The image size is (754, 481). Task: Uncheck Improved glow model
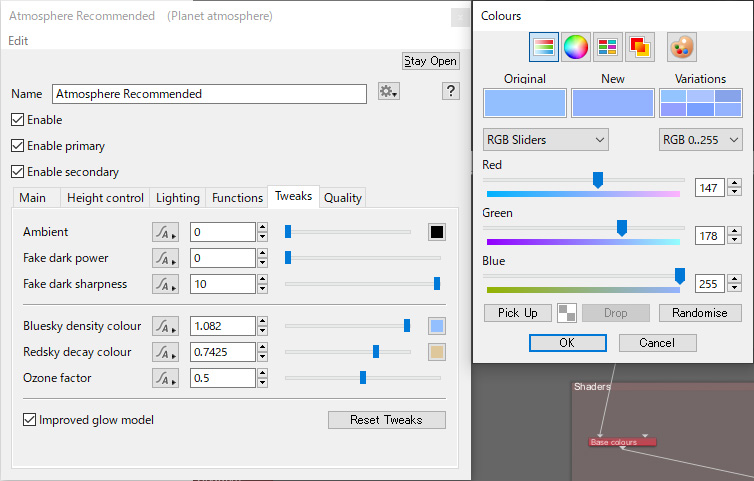[29, 420]
